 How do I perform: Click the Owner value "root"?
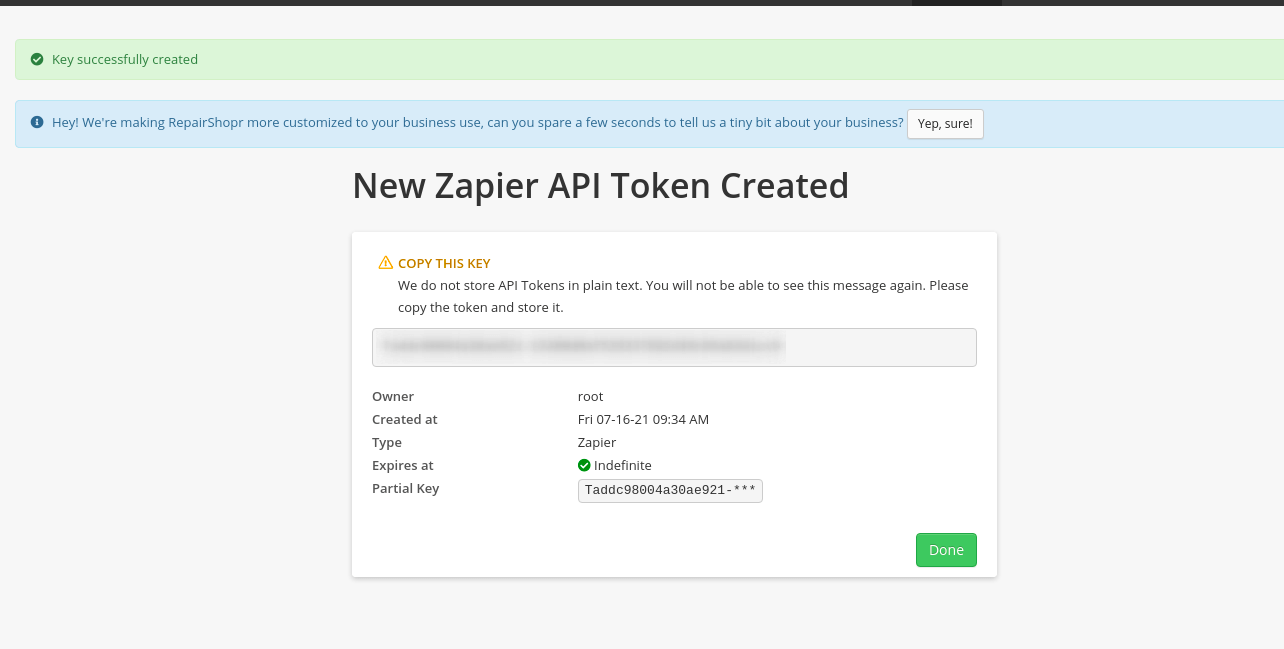591,396
